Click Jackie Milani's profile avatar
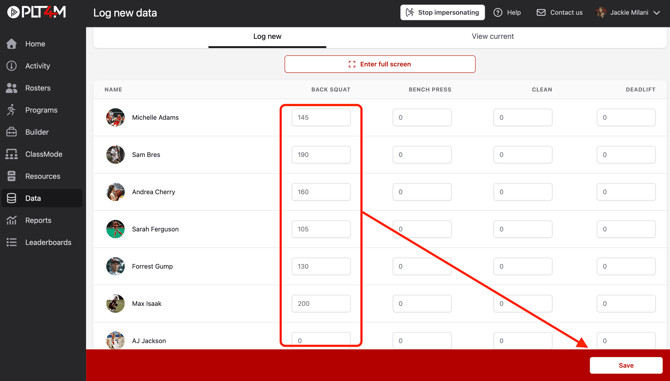This screenshot has width=670, height=381. (x=601, y=12)
